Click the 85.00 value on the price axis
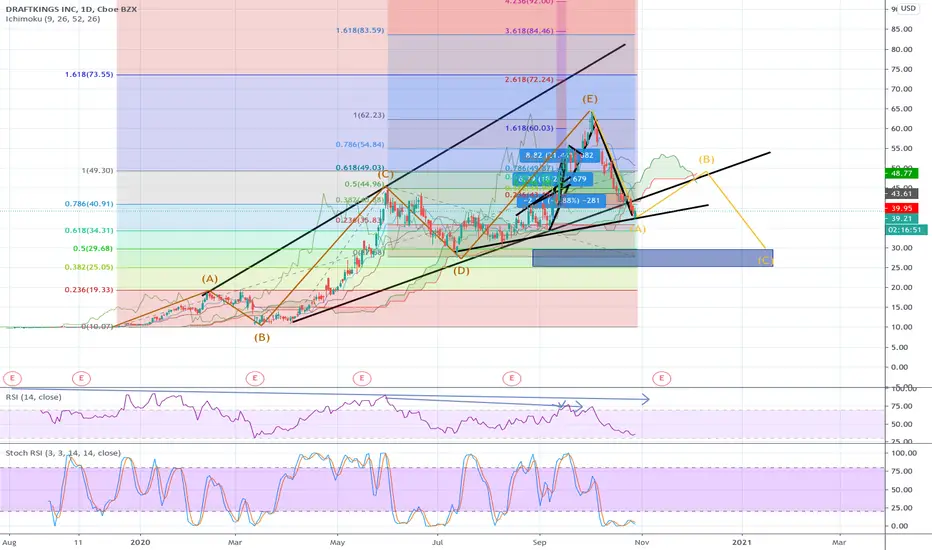The image size is (932, 550). (x=902, y=29)
